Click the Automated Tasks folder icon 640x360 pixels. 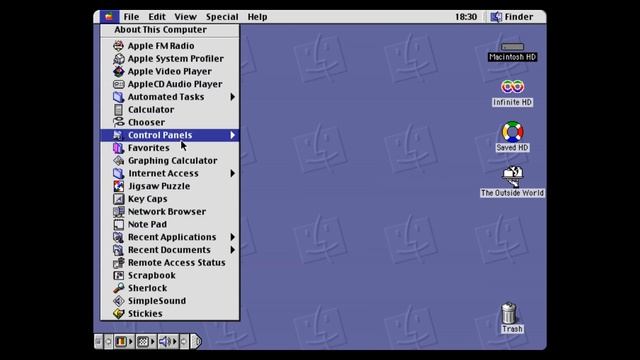coord(118,97)
